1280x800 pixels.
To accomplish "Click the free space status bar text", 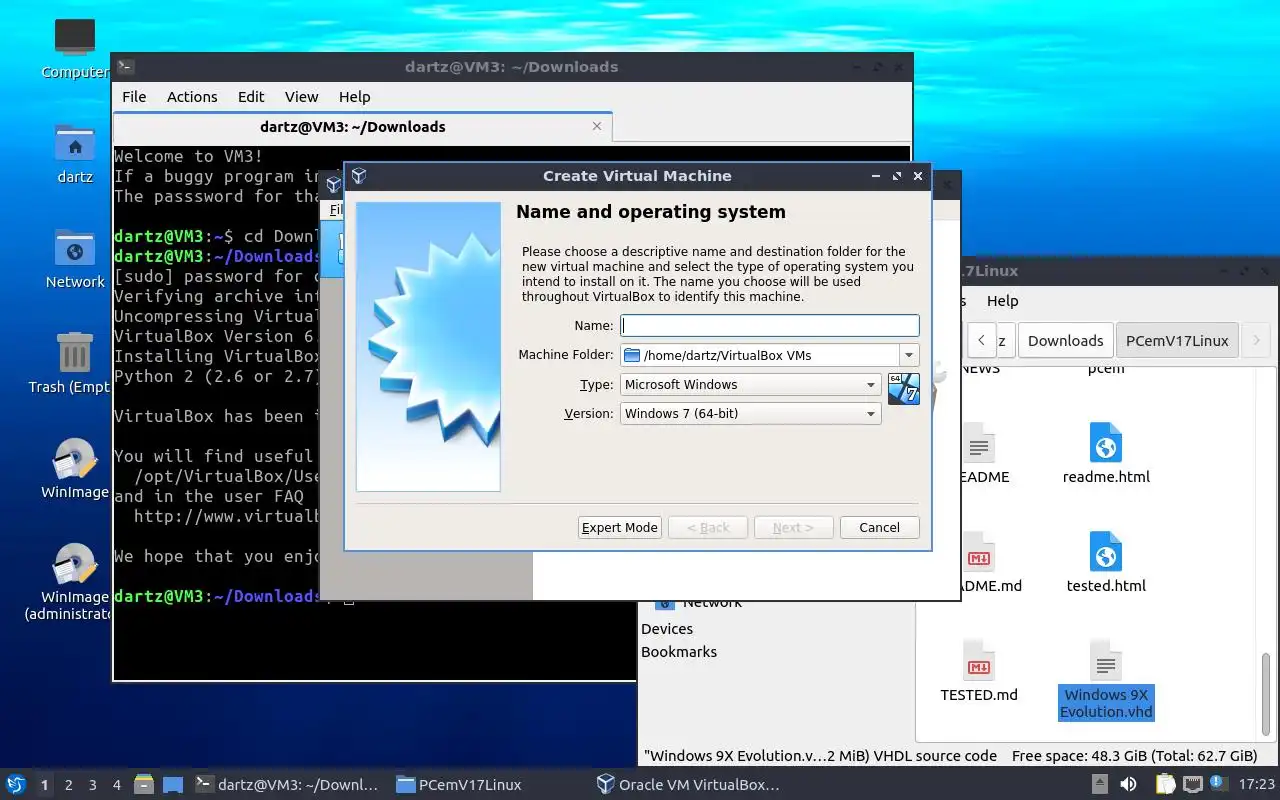I will (1134, 756).
